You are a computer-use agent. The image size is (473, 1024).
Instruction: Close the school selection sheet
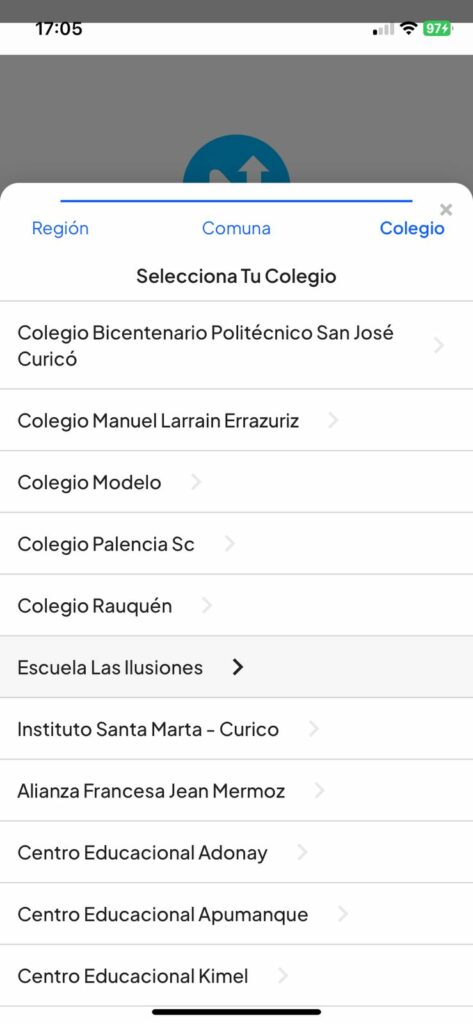[446, 210]
